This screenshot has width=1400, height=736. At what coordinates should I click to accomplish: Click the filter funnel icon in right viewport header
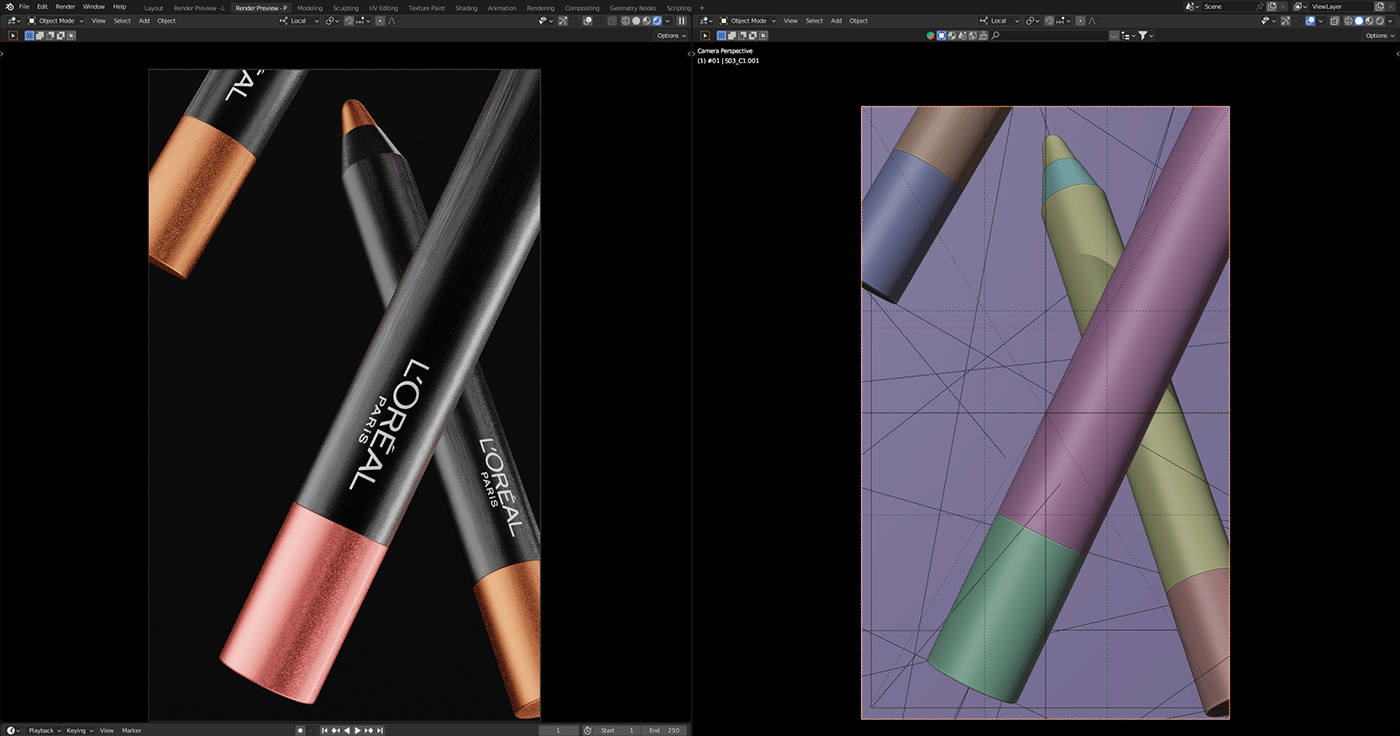point(1143,35)
